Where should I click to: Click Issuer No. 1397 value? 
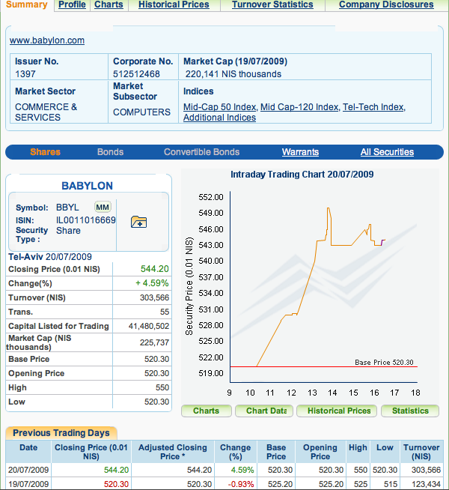pyautogui.click(x=25, y=74)
